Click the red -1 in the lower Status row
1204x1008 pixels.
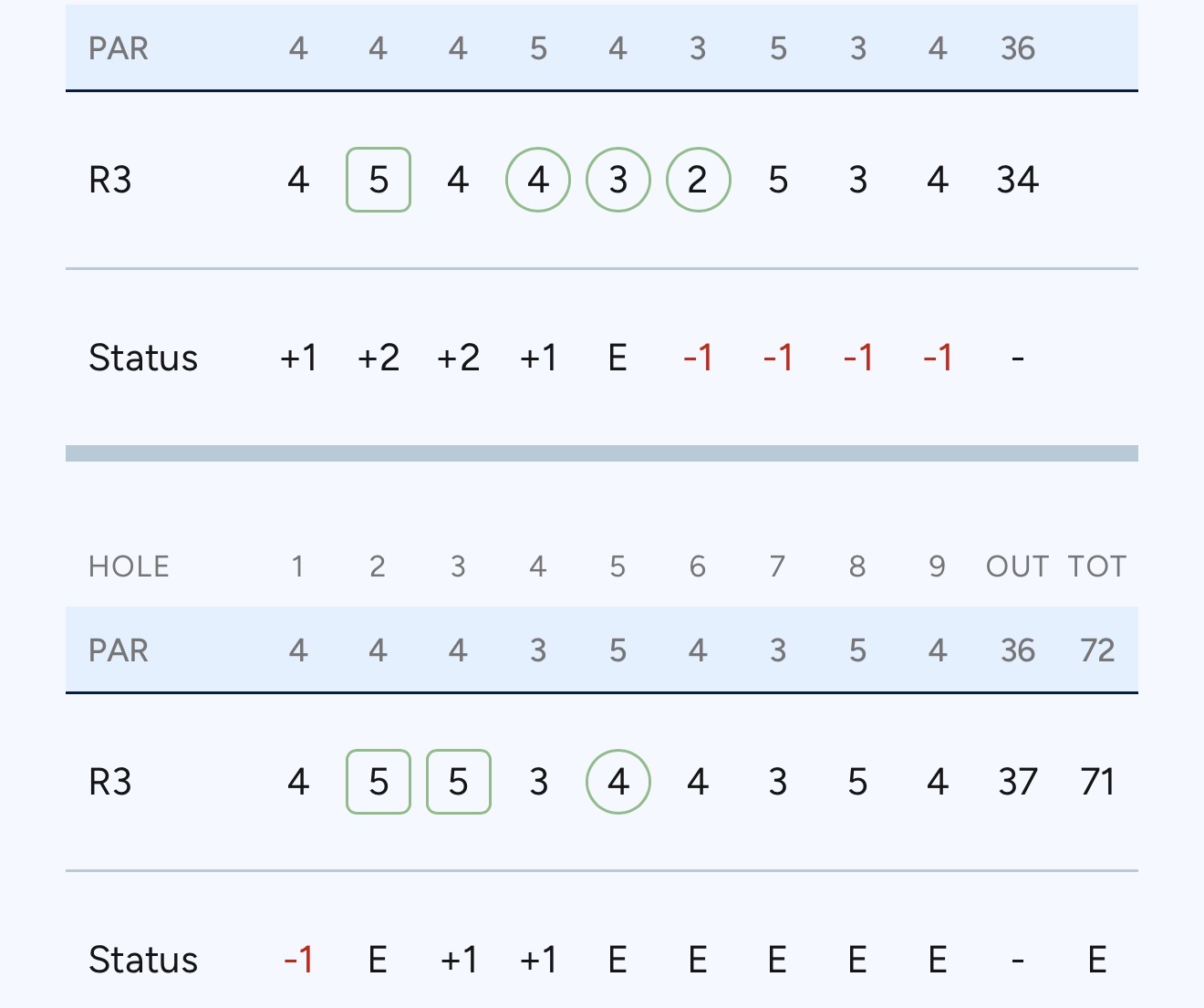[298, 960]
